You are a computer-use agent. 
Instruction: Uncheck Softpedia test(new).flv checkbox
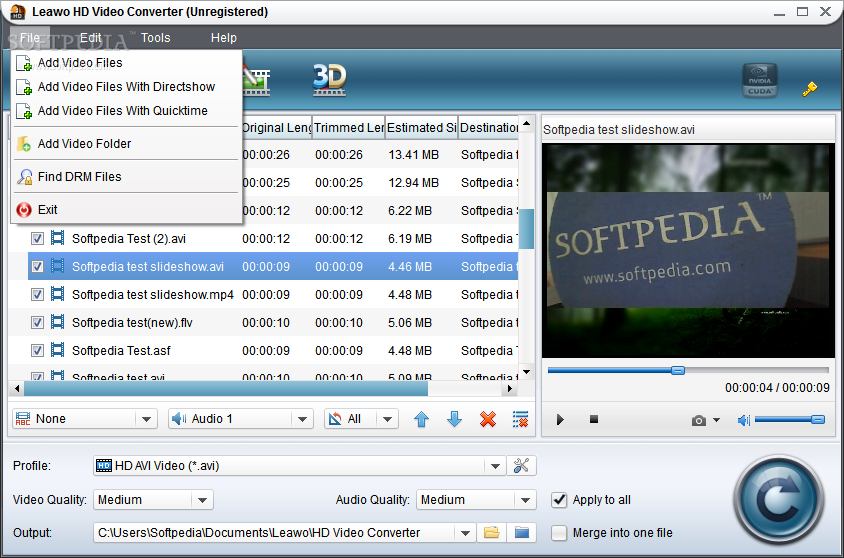[37, 322]
